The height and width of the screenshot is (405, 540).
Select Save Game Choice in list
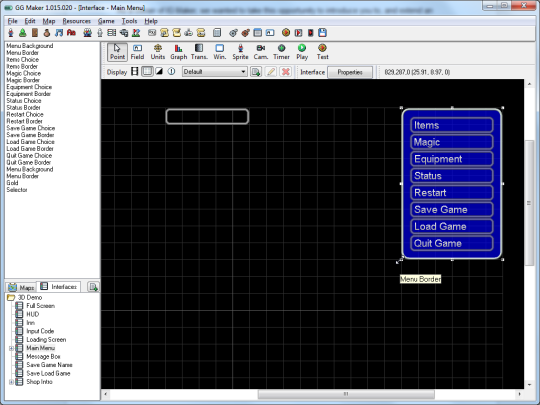[31, 128]
